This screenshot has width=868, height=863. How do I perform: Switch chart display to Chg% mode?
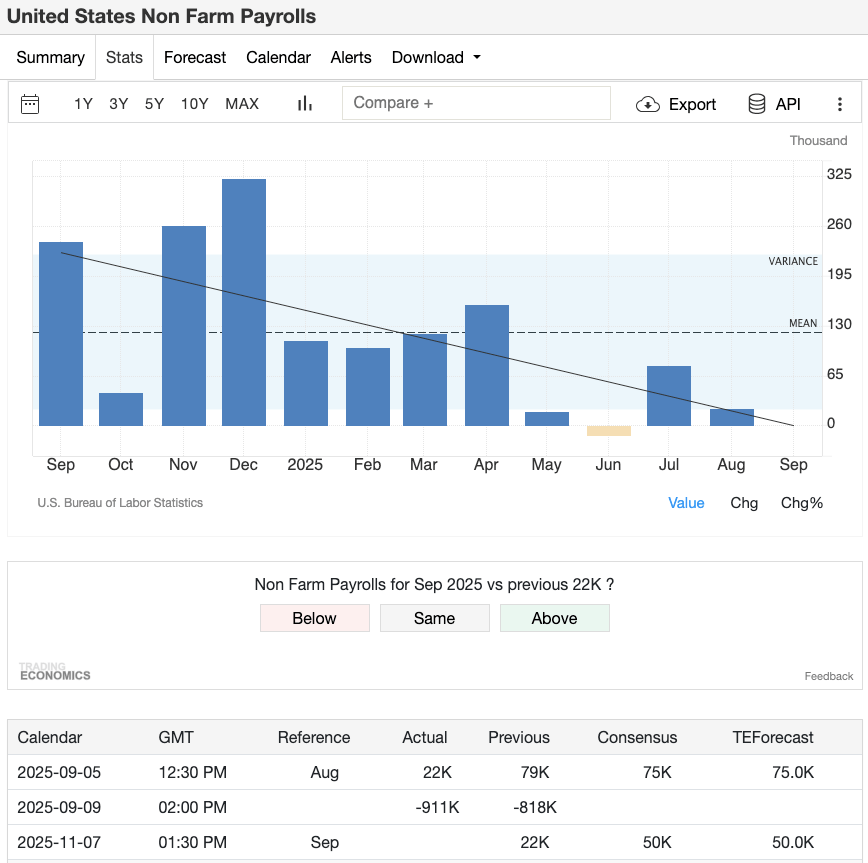[x=802, y=503]
